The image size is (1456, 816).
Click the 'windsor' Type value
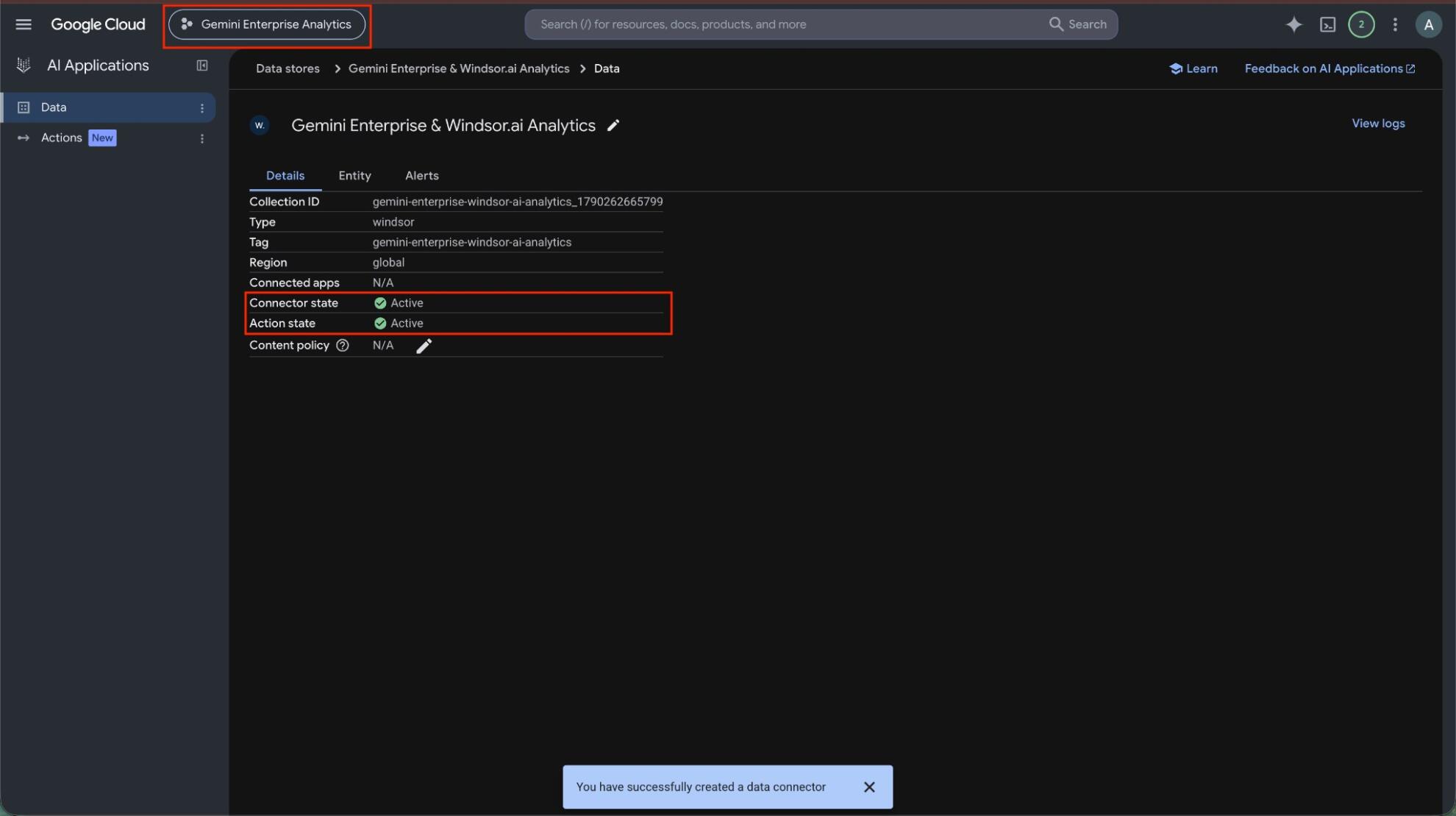(393, 222)
